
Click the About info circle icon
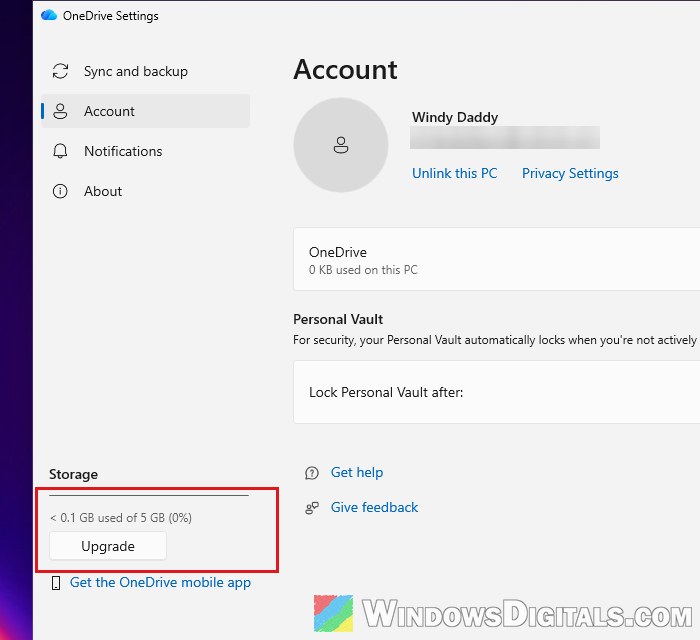[x=60, y=191]
